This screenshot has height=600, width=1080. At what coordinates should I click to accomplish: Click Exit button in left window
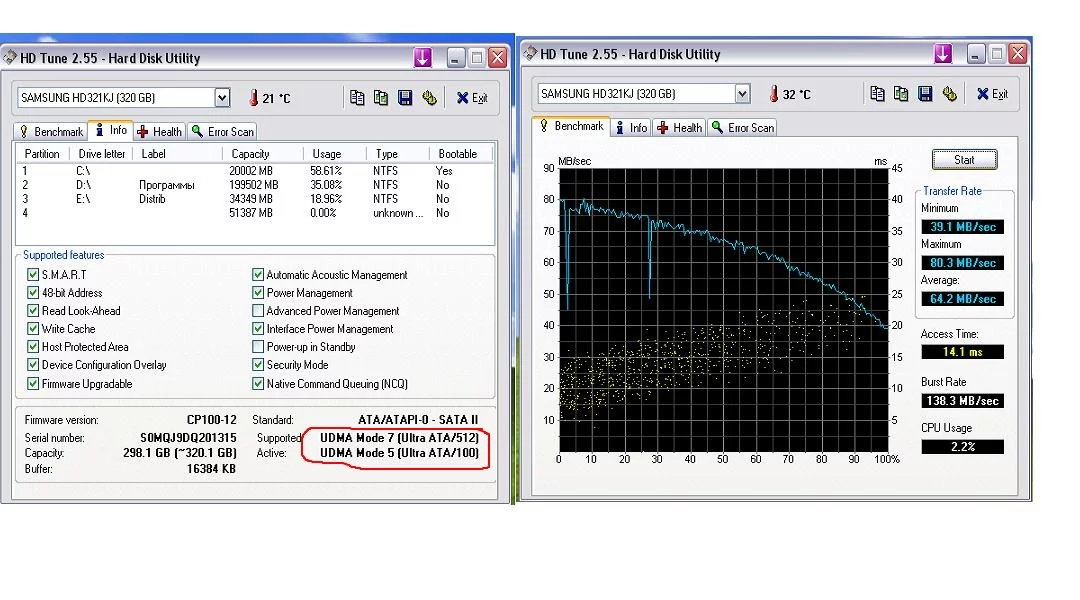[x=472, y=98]
